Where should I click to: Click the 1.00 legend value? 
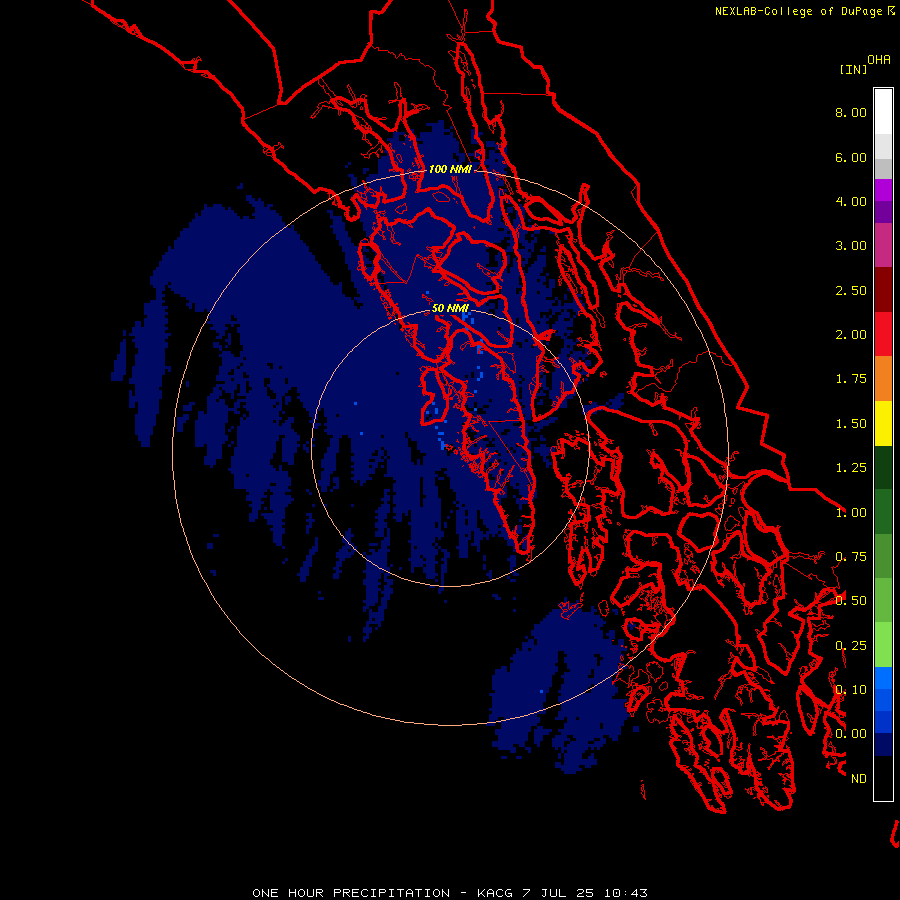[851, 513]
